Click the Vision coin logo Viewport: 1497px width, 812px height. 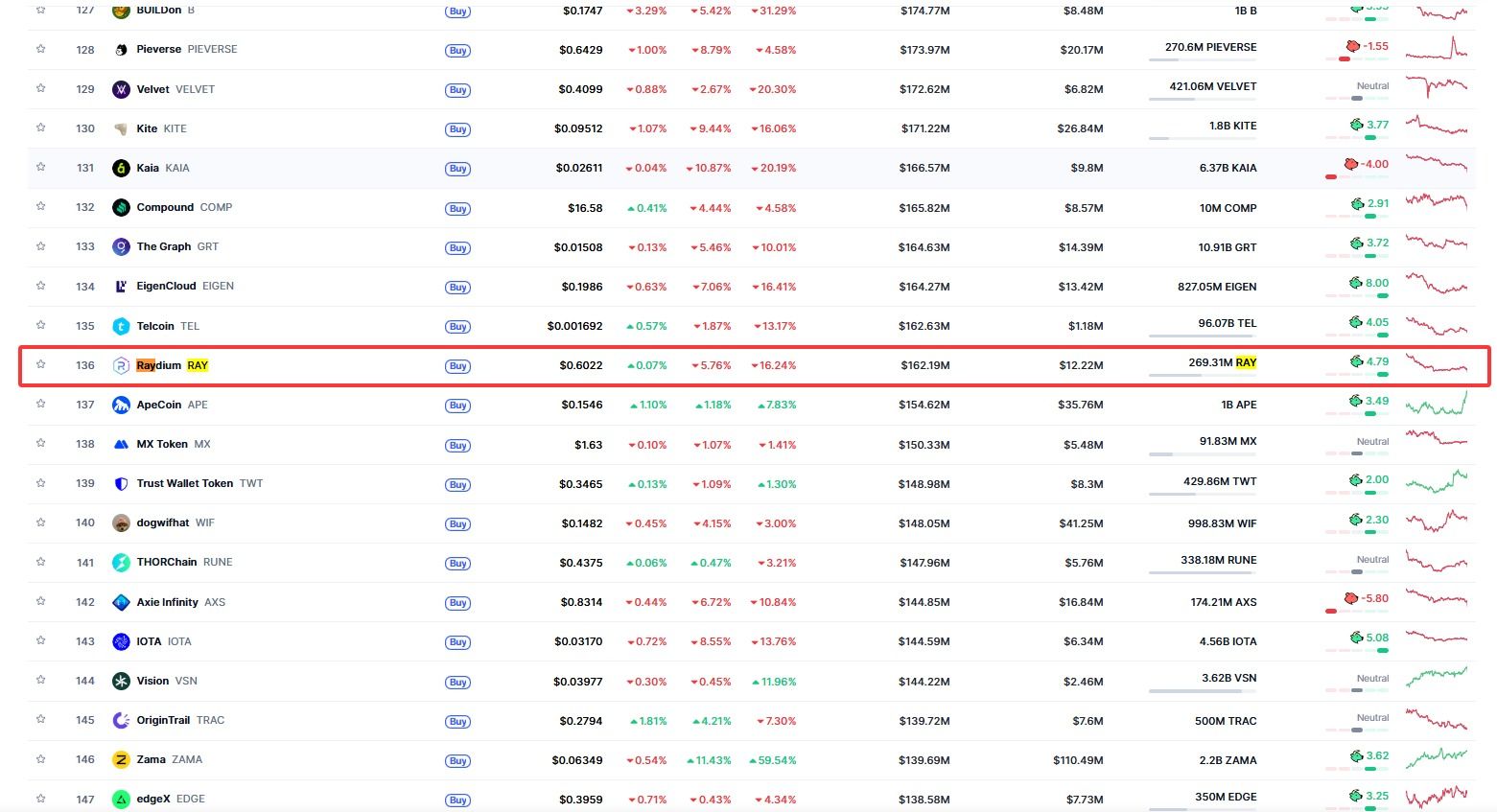click(x=121, y=681)
